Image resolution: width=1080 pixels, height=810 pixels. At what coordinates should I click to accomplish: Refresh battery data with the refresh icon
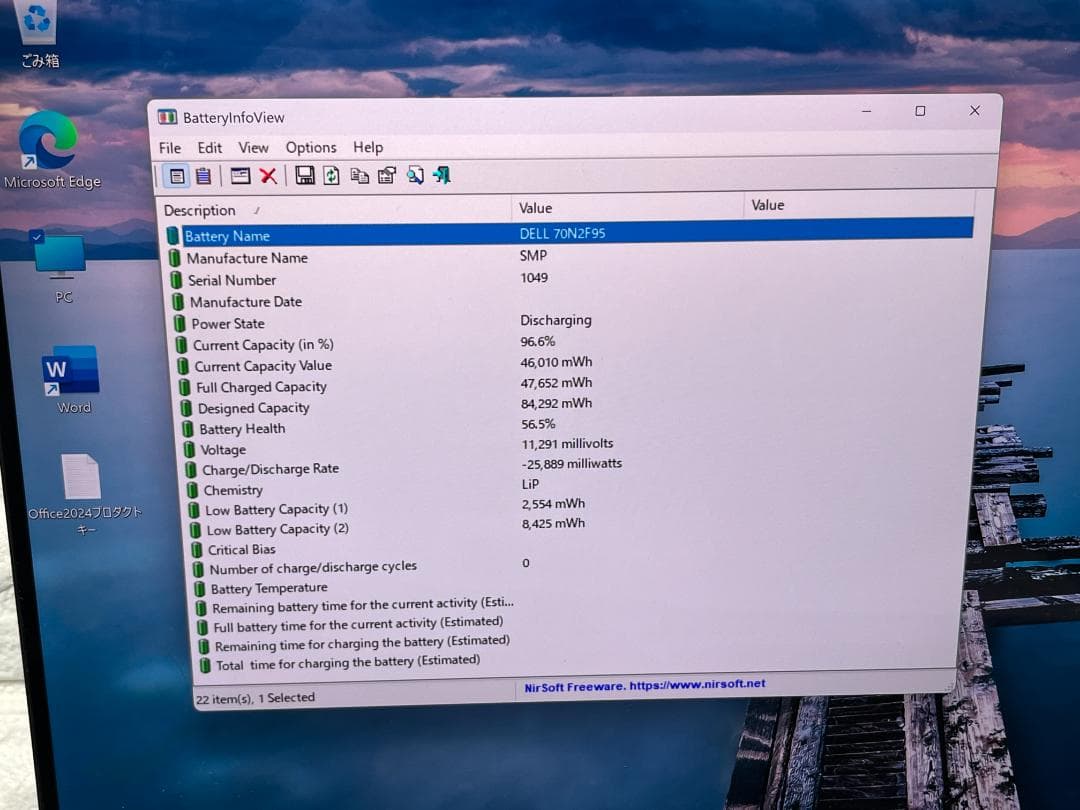pos(331,176)
